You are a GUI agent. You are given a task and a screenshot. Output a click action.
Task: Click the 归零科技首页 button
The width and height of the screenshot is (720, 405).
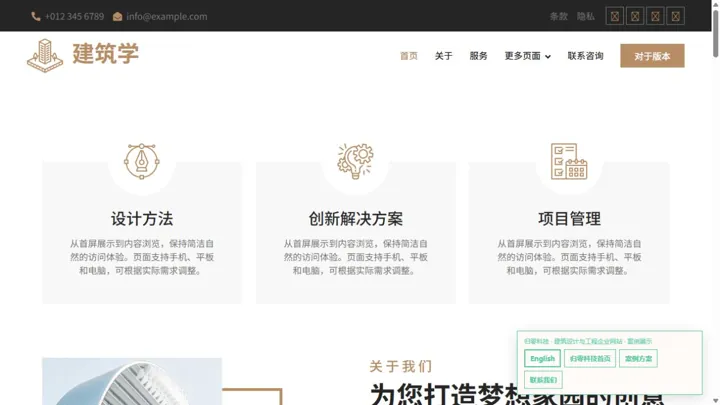[590, 359]
